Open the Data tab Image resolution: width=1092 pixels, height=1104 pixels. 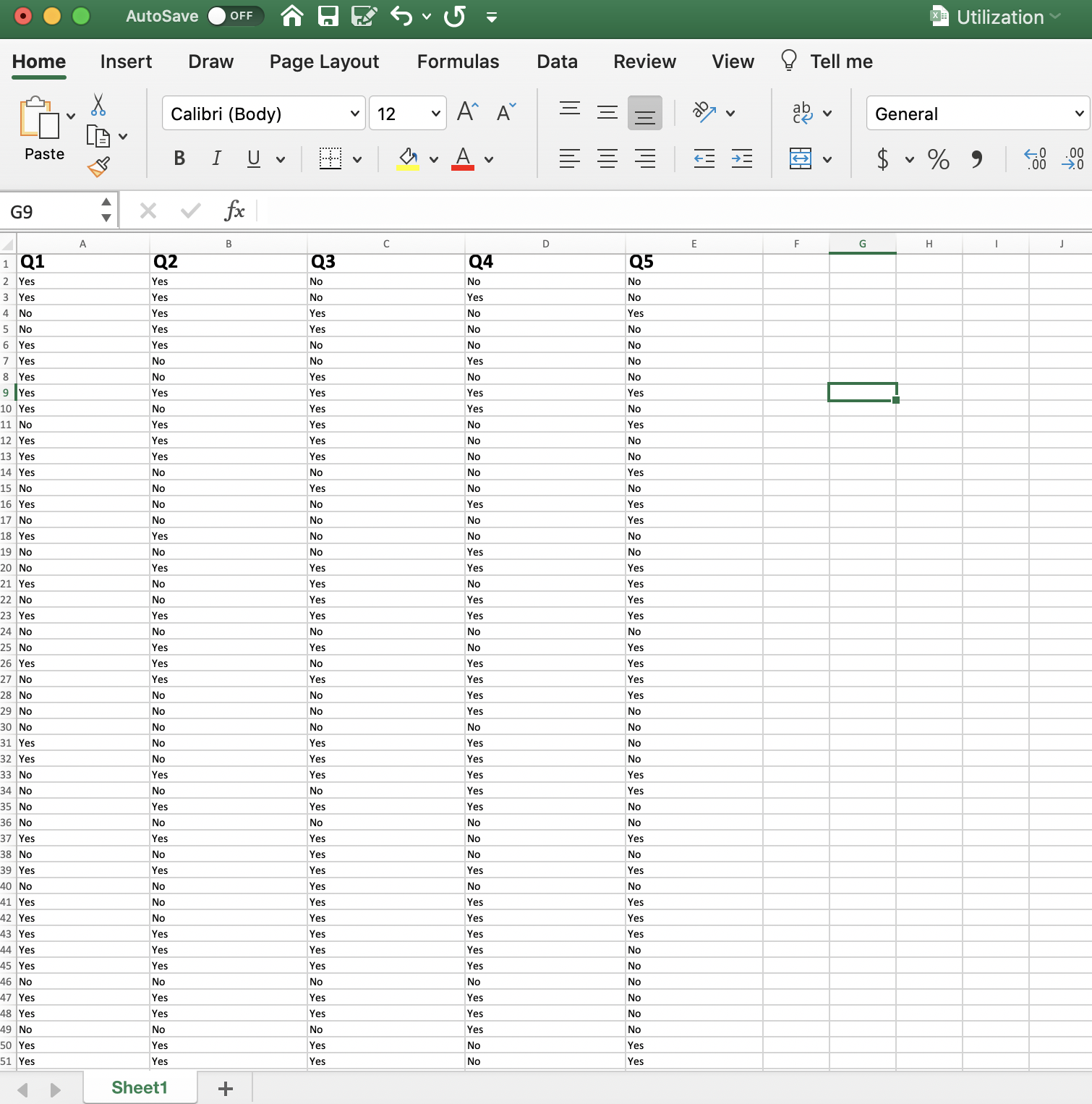pyautogui.click(x=558, y=61)
